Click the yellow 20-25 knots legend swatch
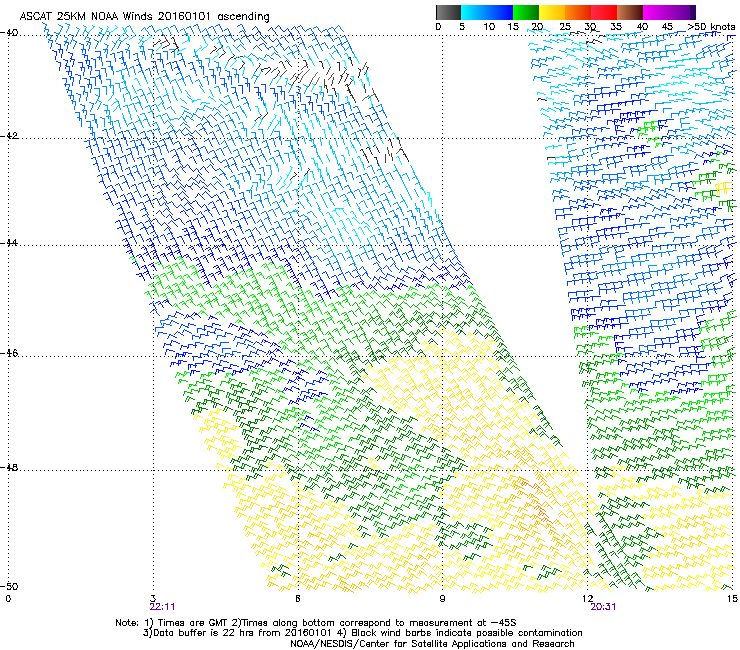This screenshot has width=740, height=650. click(x=552, y=12)
